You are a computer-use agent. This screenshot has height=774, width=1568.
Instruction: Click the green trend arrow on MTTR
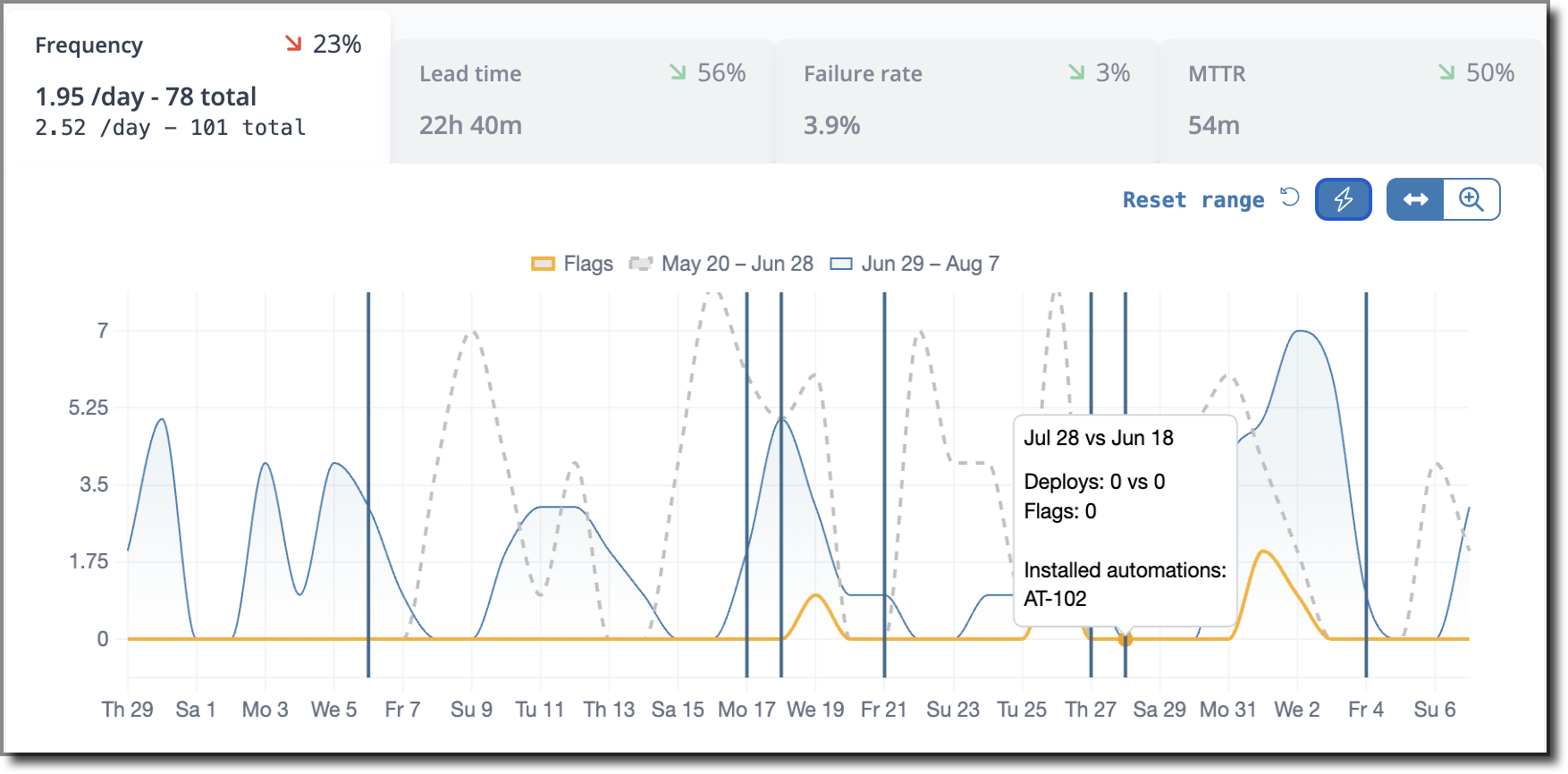click(x=1446, y=72)
